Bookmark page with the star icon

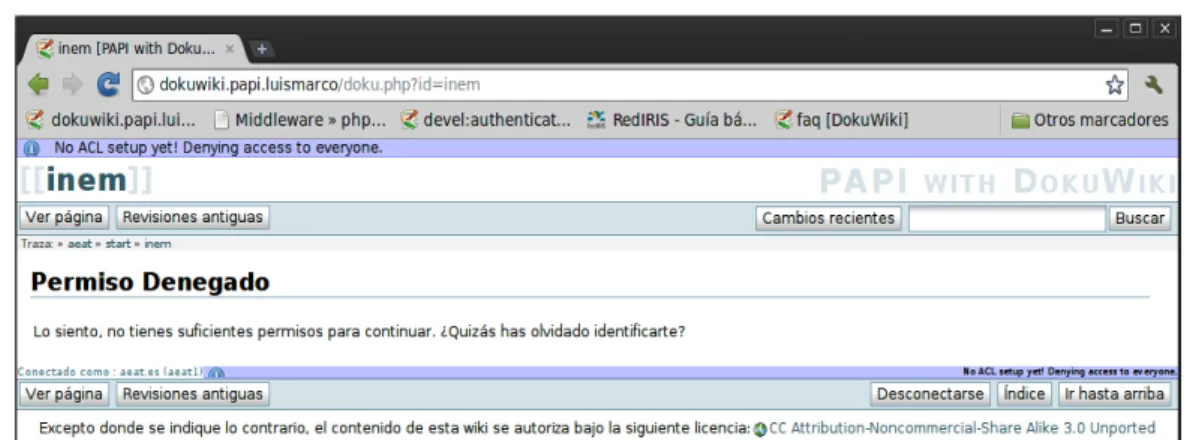click(1114, 85)
